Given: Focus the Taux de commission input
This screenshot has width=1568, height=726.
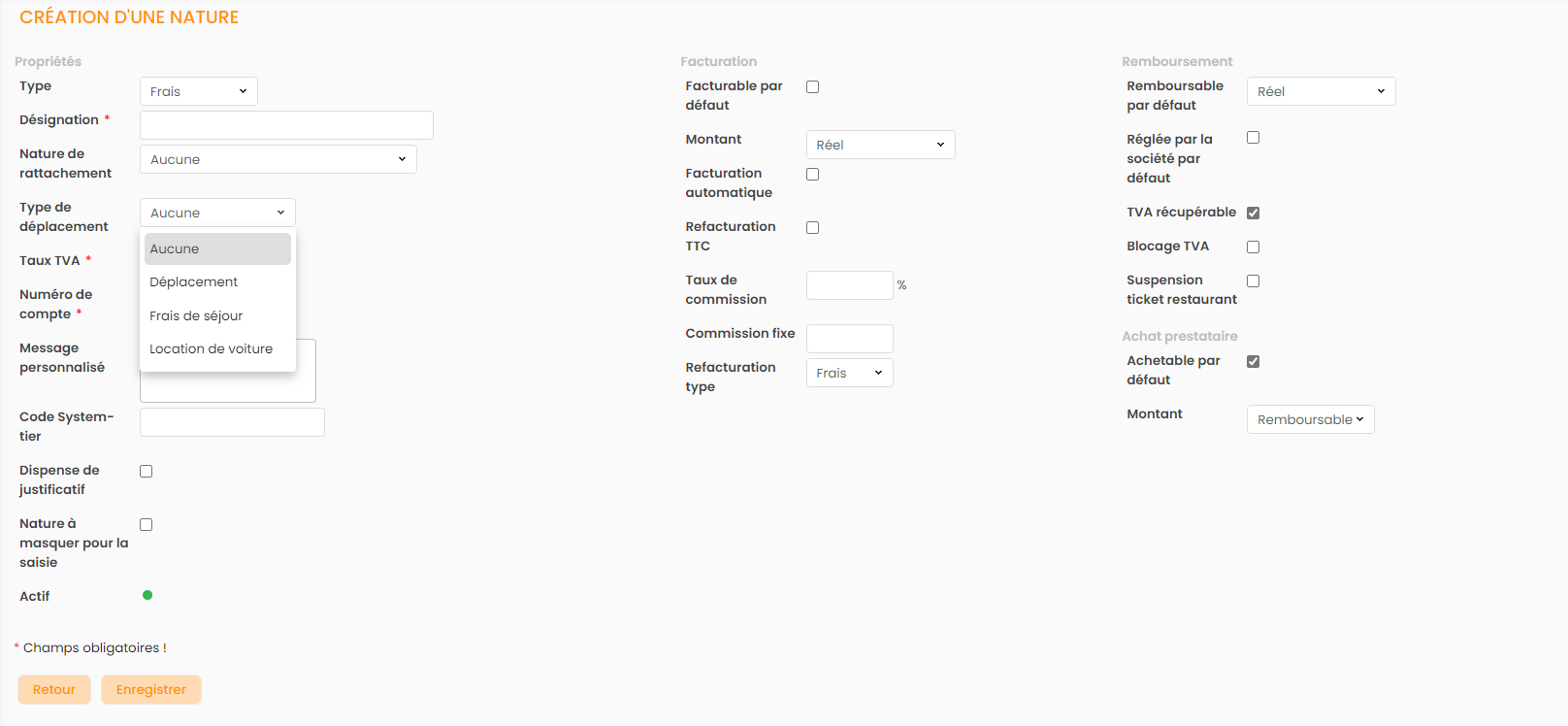Looking at the screenshot, I should [x=848, y=285].
